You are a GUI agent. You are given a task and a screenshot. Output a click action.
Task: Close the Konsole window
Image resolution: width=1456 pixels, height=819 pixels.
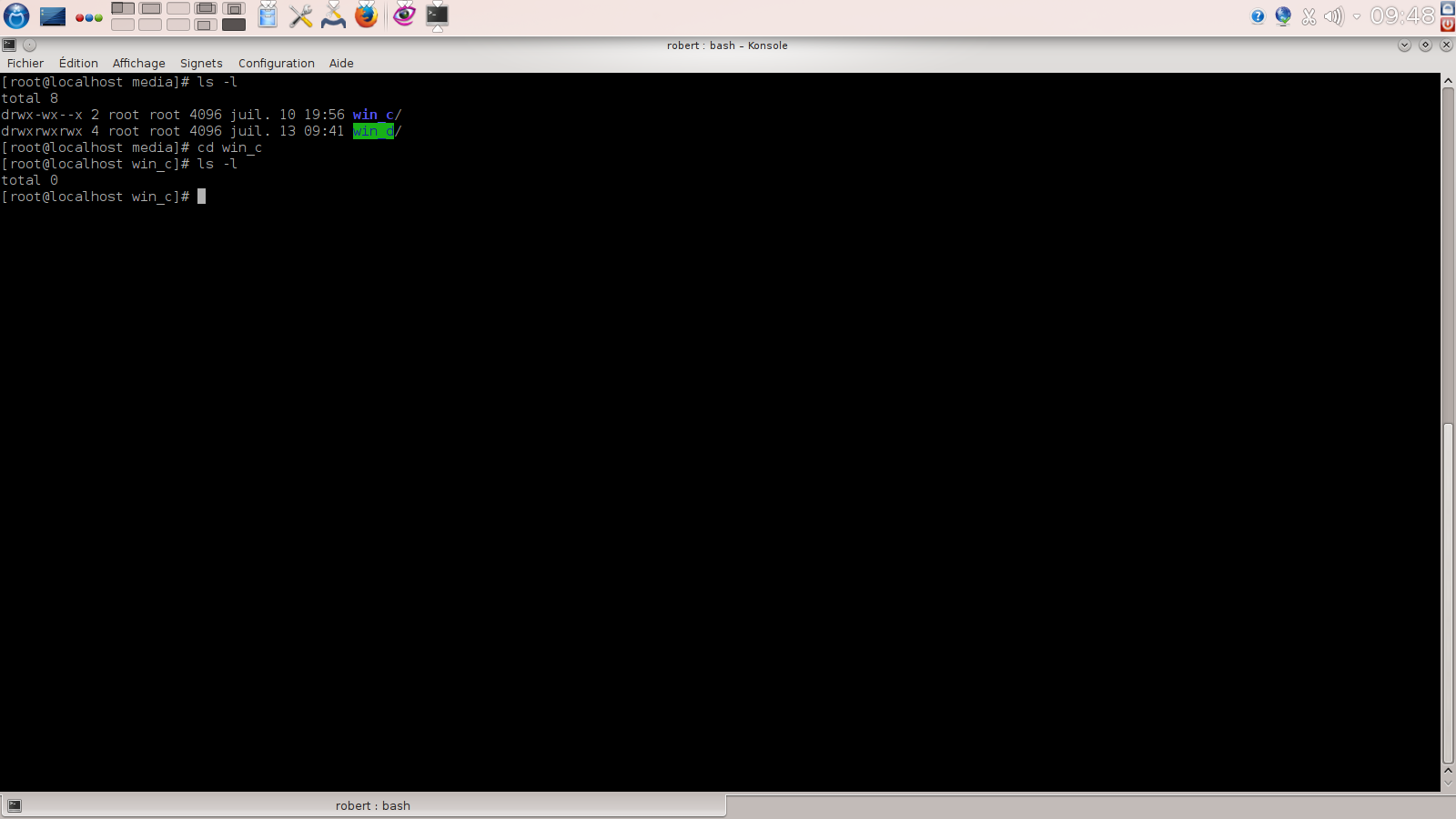[x=1446, y=45]
